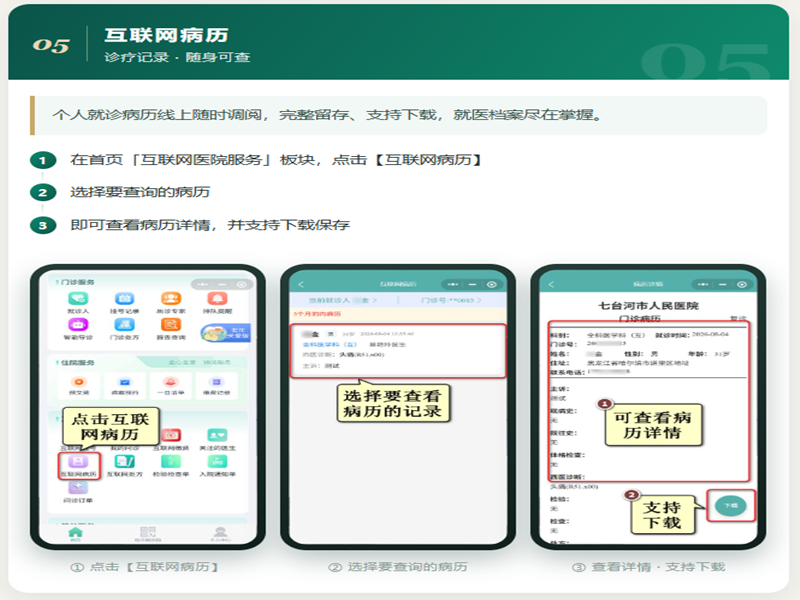Tap the orange 出诊专家 icon
Image resolution: width=800 pixels, height=600 pixels.
[x=171, y=299]
